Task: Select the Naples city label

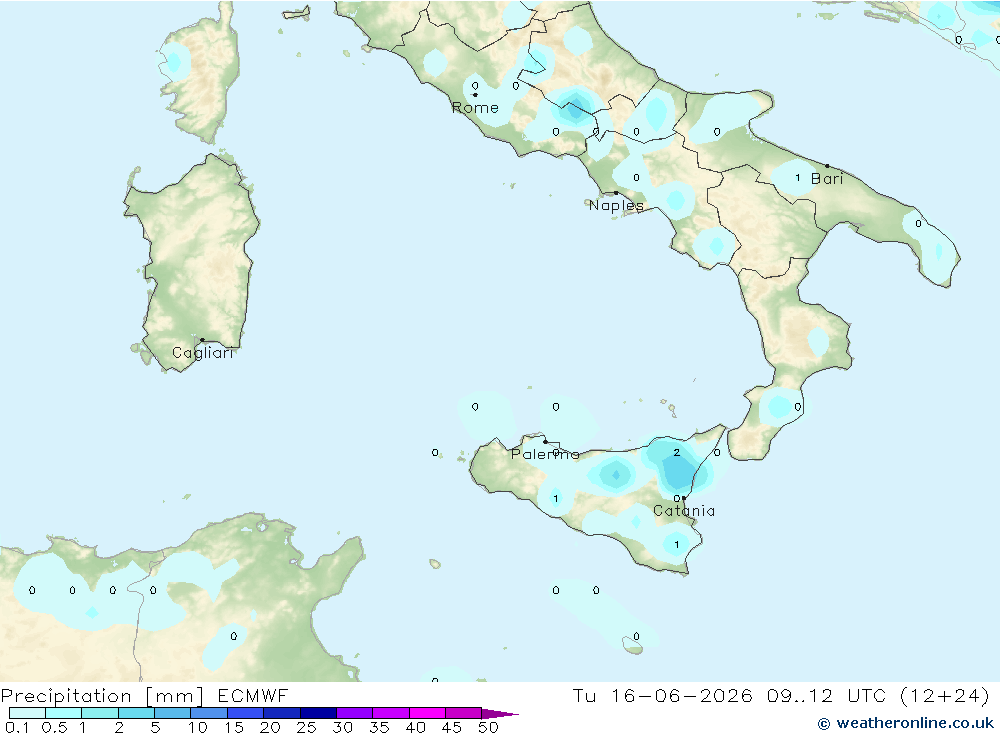Action: [x=616, y=205]
